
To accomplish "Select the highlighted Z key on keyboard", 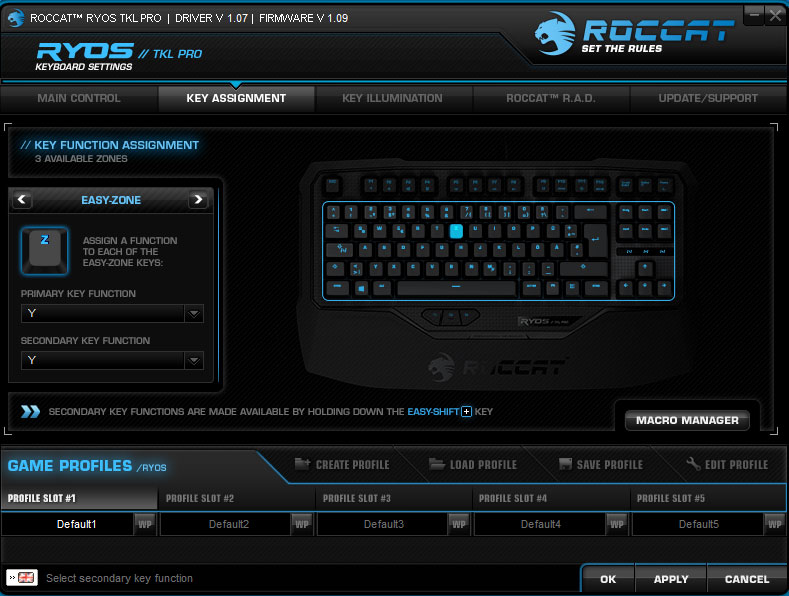I will (456, 231).
